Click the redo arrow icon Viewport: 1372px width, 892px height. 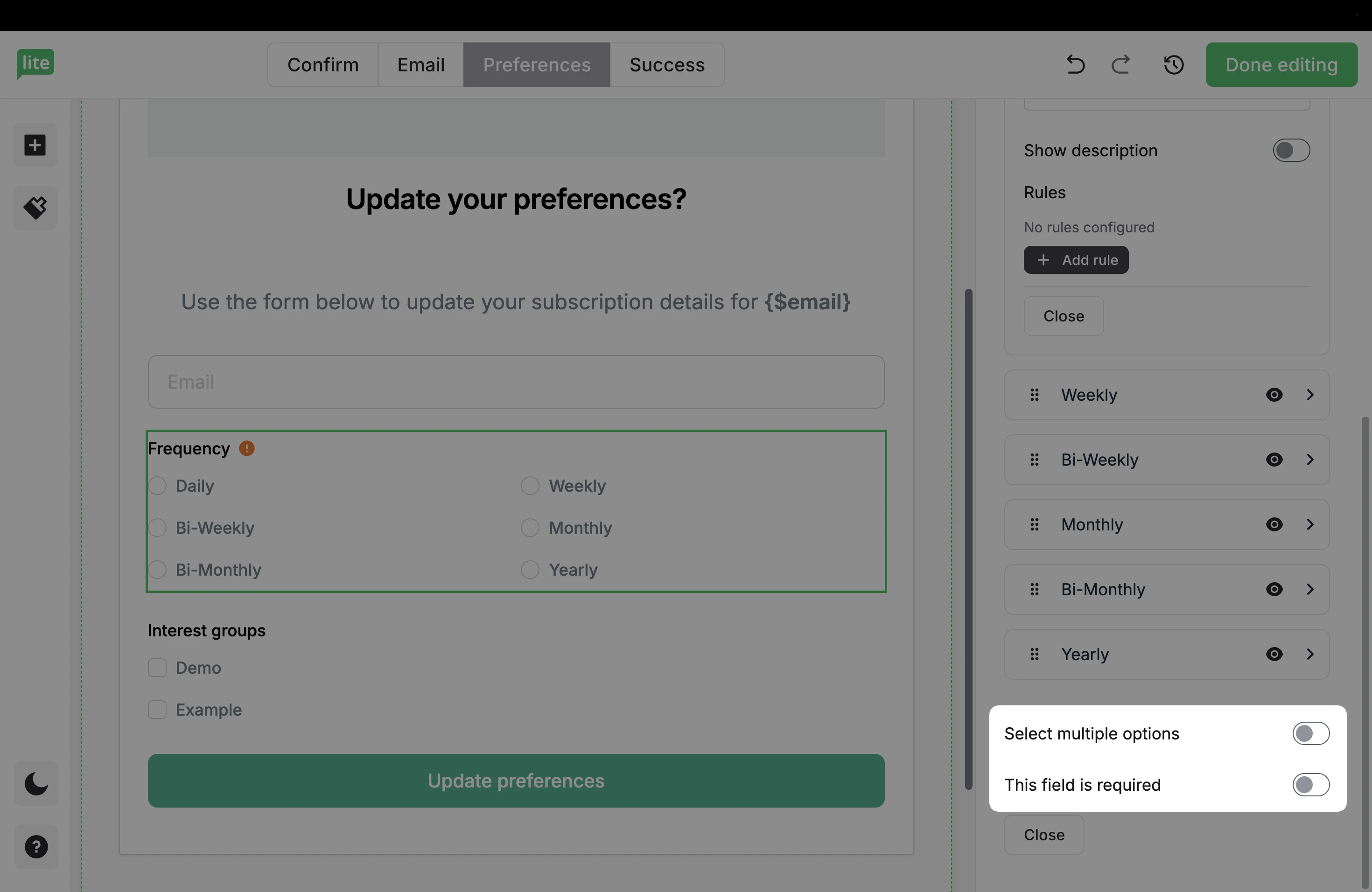point(1120,64)
